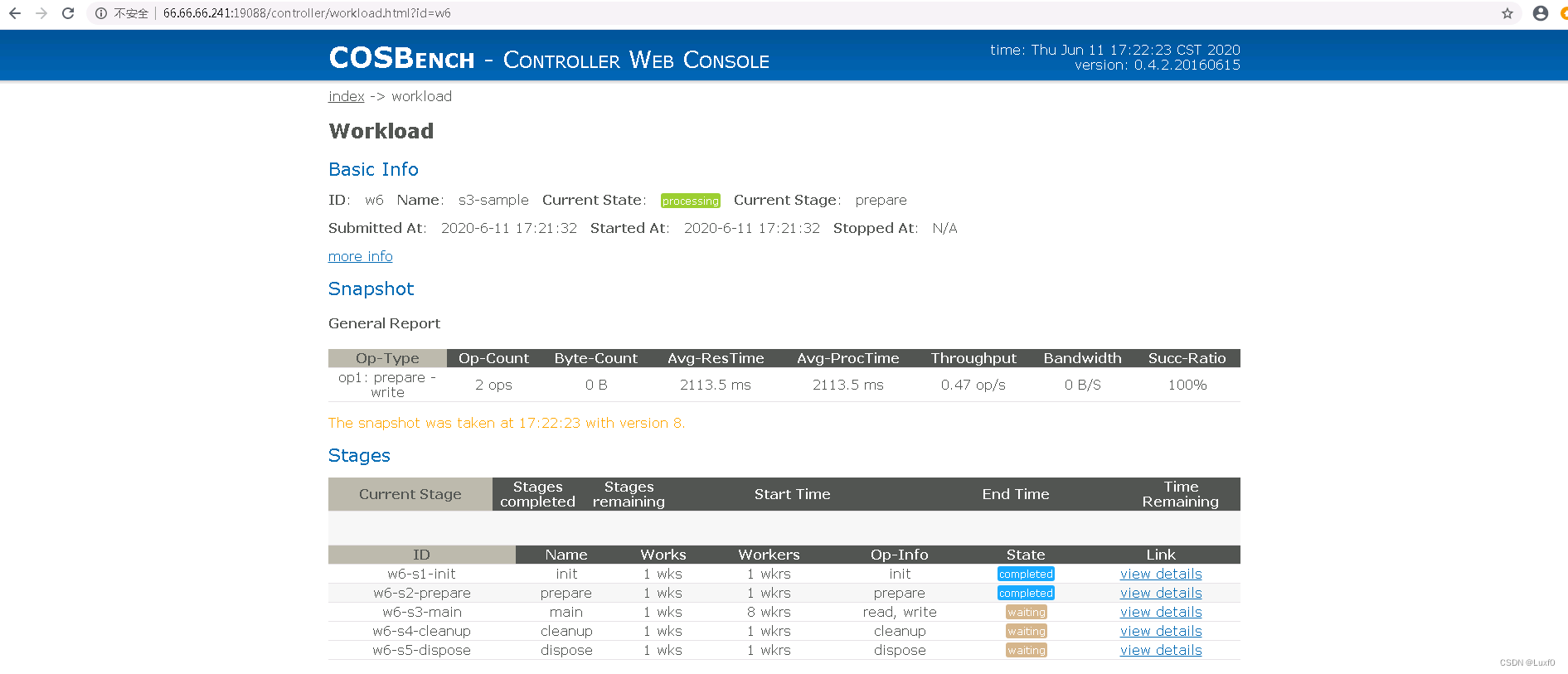
Task: Click the 'op1: prepare - write' cell
Action: pos(387,385)
